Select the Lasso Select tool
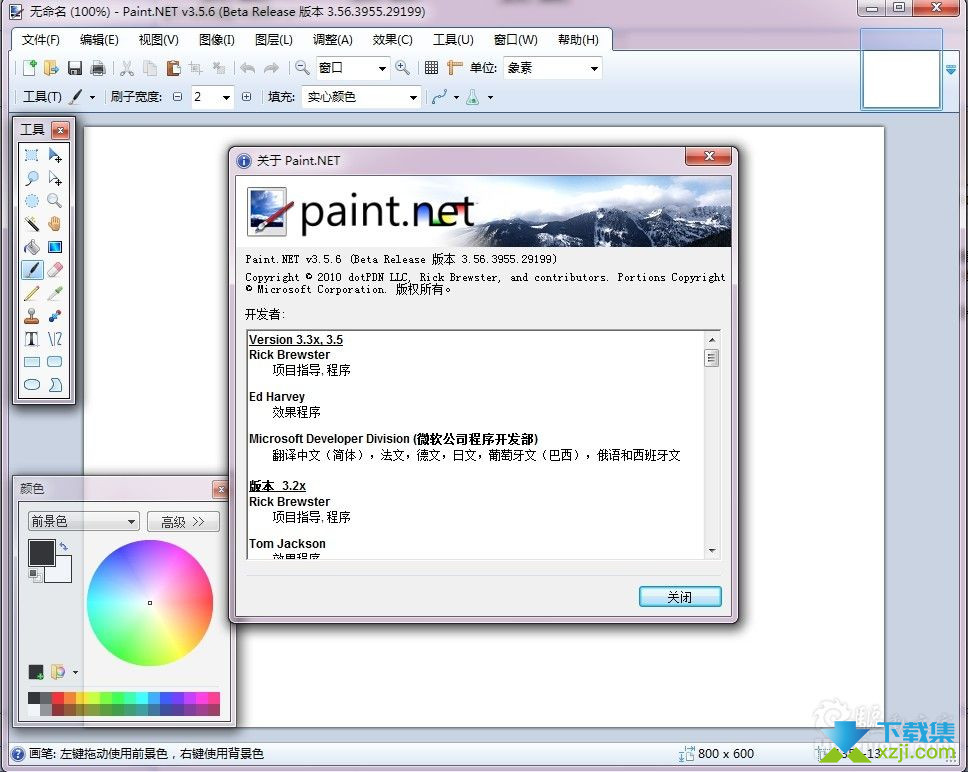The width and height of the screenshot is (968, 772). 31,178
